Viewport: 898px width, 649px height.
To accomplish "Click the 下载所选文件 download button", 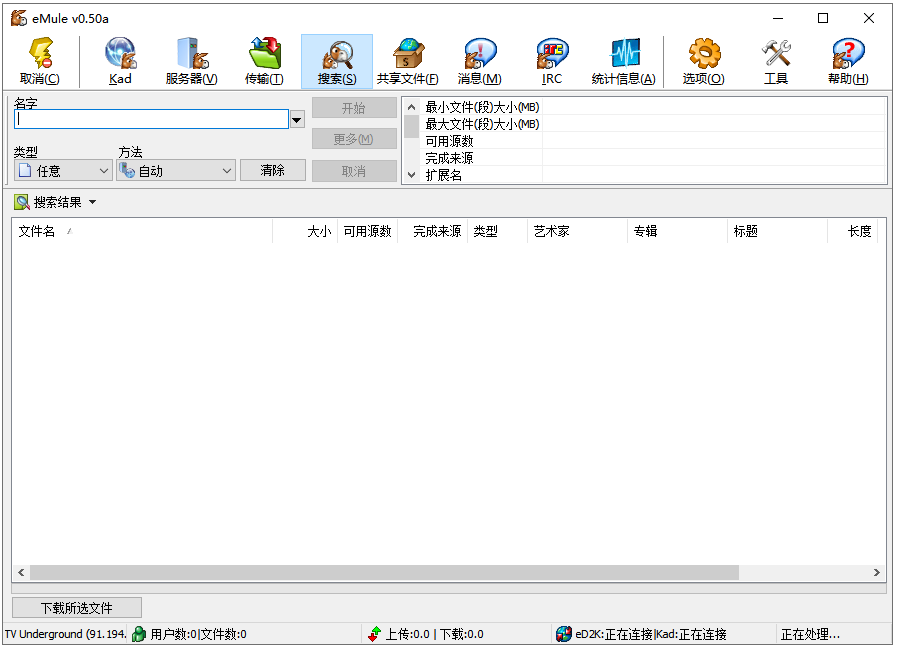I will click(x=77, y=608).
